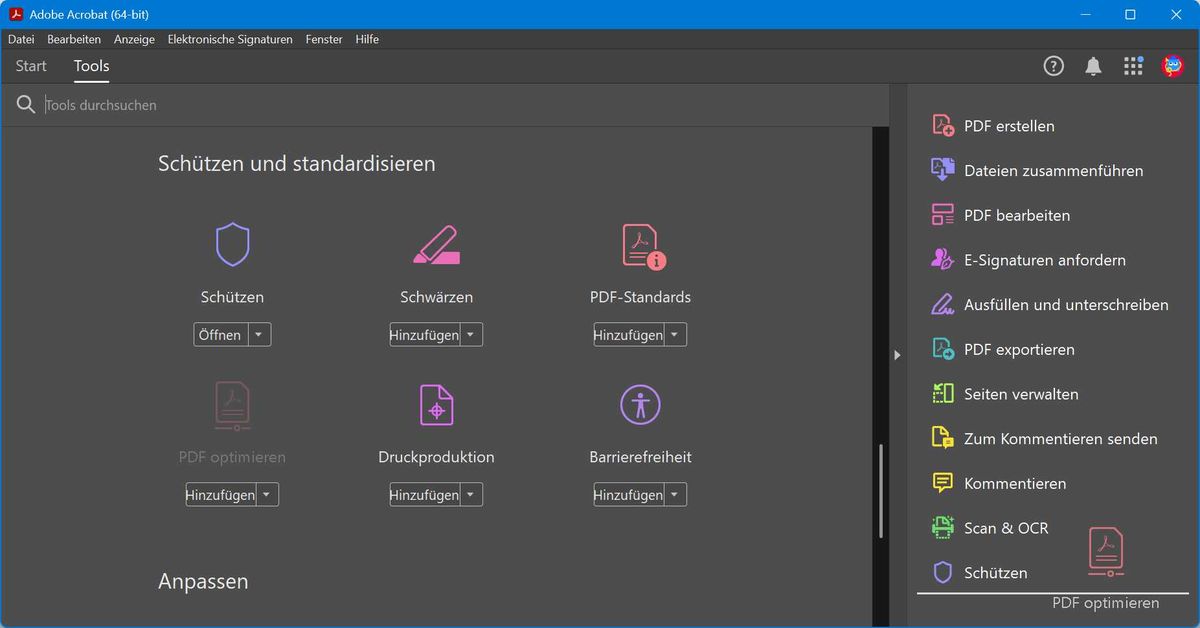Click Hinzufügen under PDF optimieren
The image size is (1200, 628).
(x=220, y=495)
